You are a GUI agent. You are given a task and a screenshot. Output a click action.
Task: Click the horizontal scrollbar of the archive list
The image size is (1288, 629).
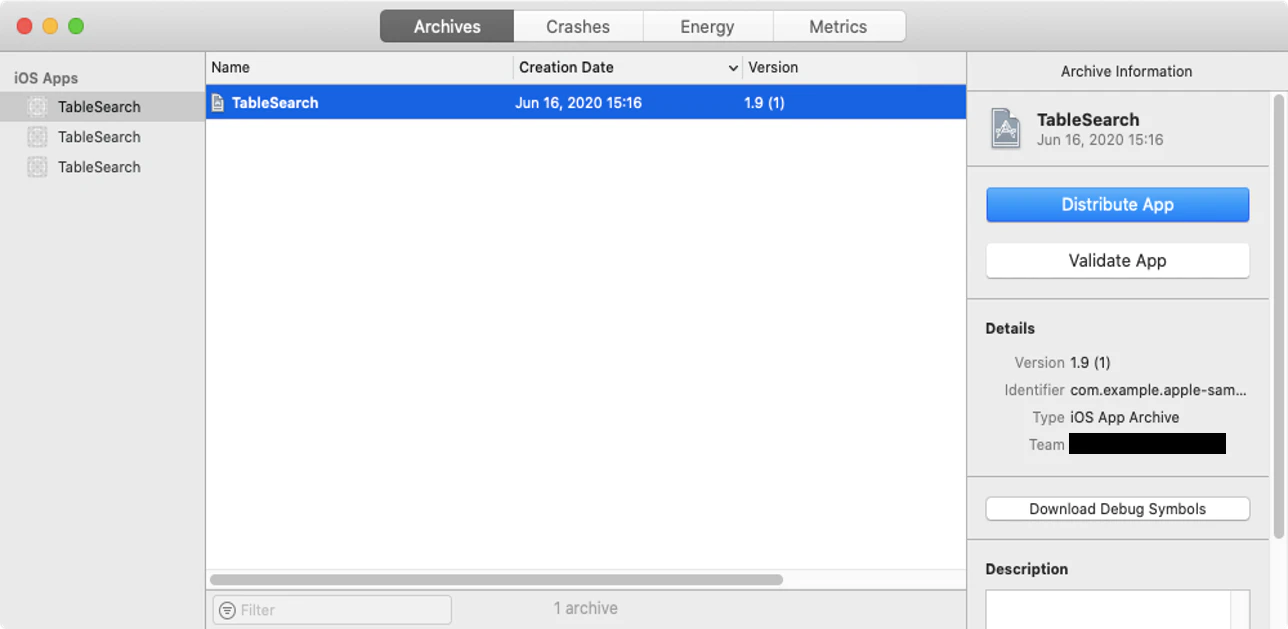(x=496, y=579)
